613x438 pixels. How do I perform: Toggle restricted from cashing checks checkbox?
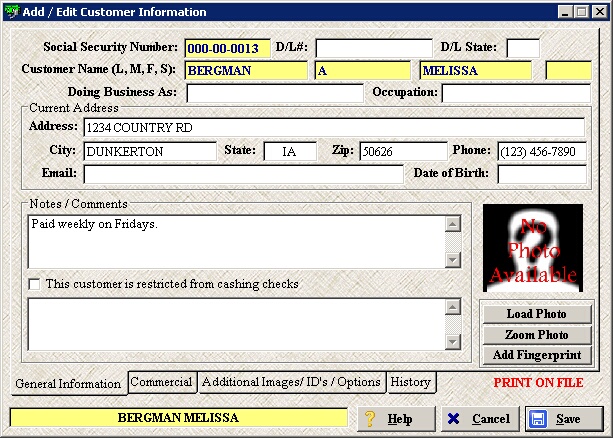point(34,284)
